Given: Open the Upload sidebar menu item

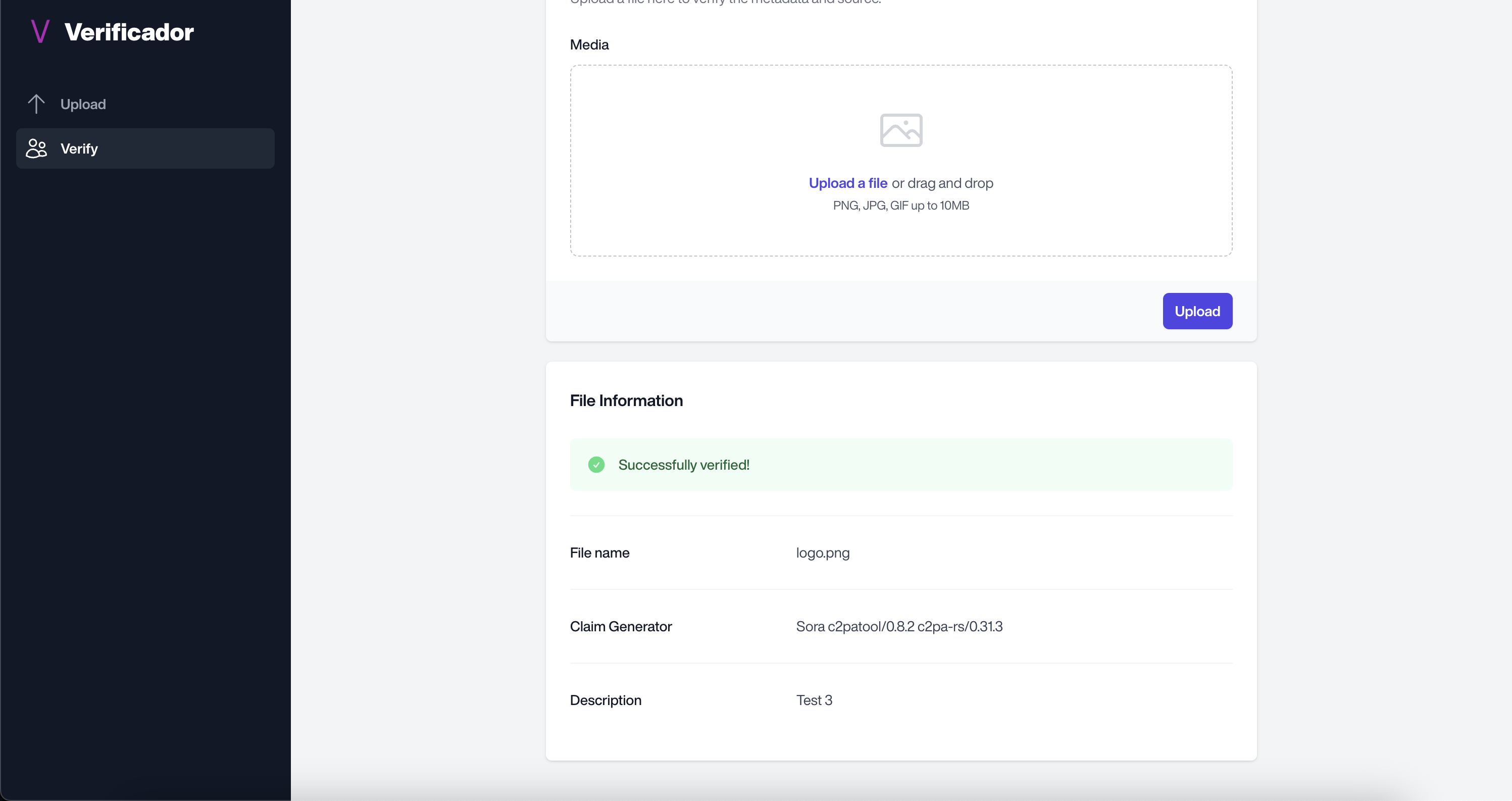Looking at the screenshot, I should pos(145,104).
